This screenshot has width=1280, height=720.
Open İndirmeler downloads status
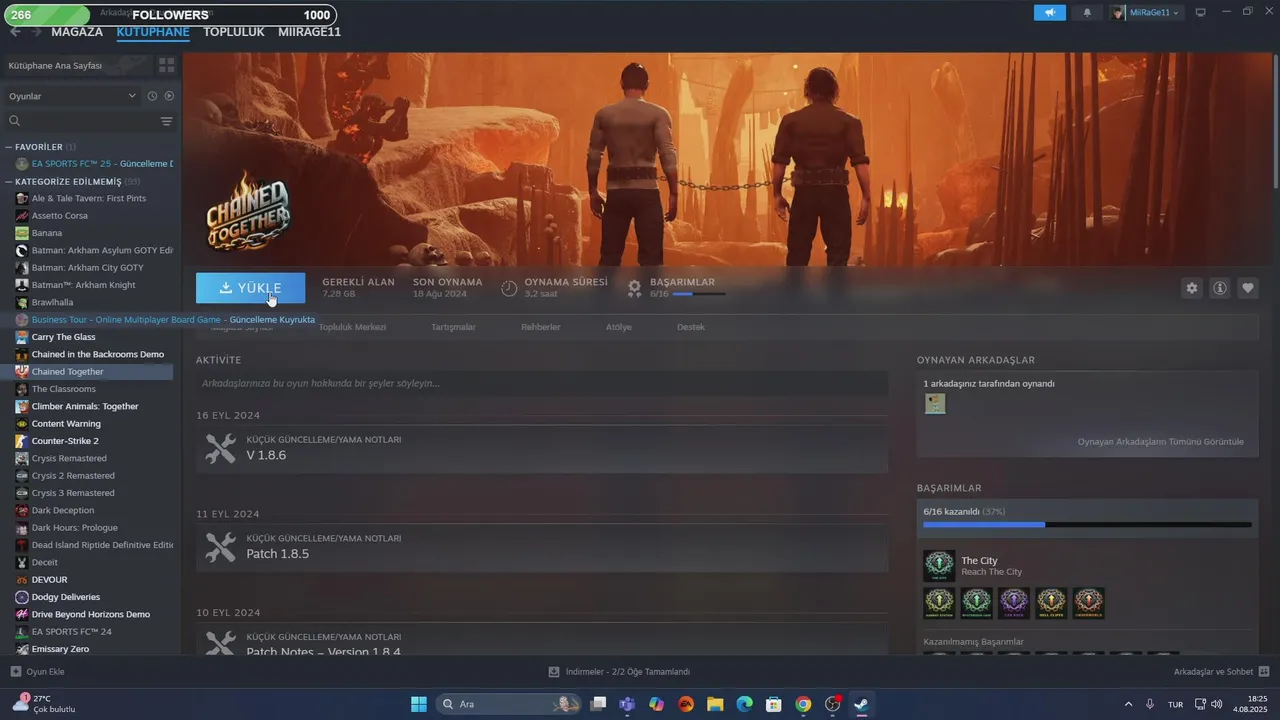[619, 672]
